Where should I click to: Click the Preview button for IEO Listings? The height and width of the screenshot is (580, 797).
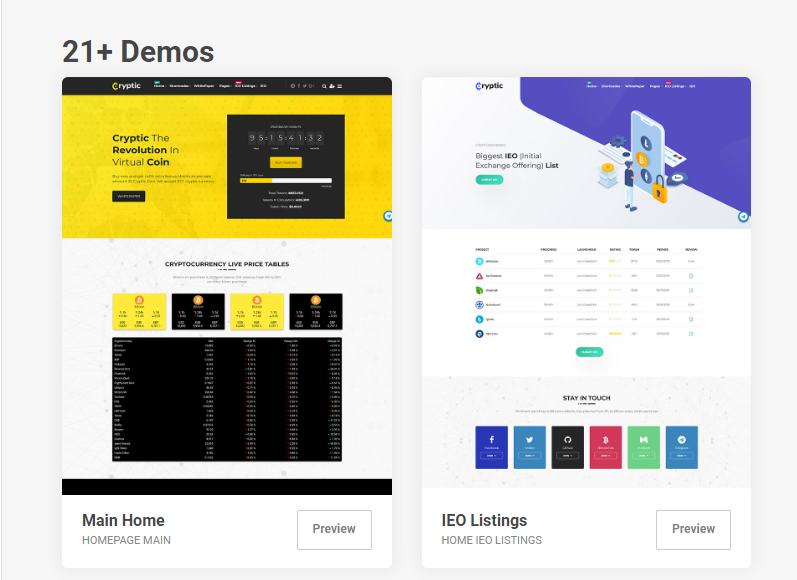(x=693, y=530)
